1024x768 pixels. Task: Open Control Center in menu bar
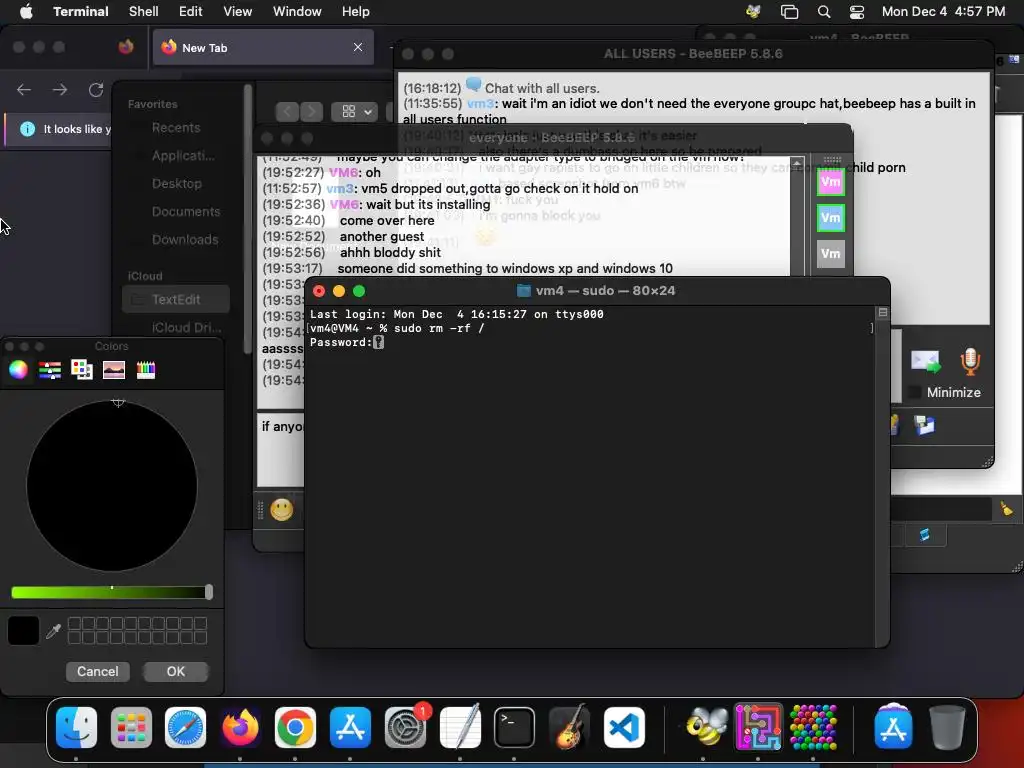click(x=857, y=12)
